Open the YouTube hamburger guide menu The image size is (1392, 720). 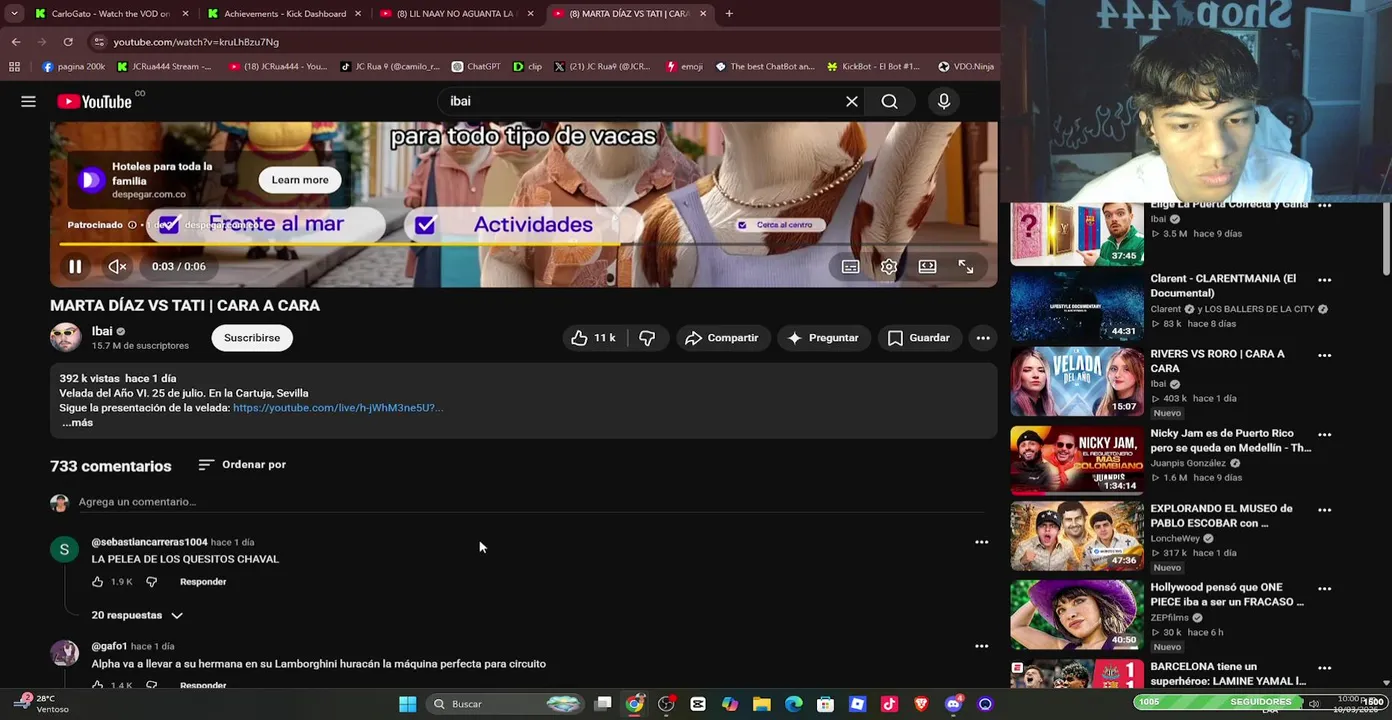(x=28, y=101)
